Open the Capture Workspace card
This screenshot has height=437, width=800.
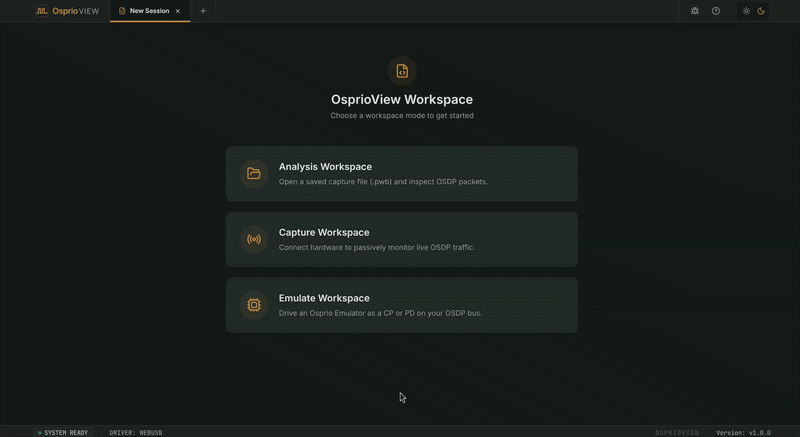[402, 240]
